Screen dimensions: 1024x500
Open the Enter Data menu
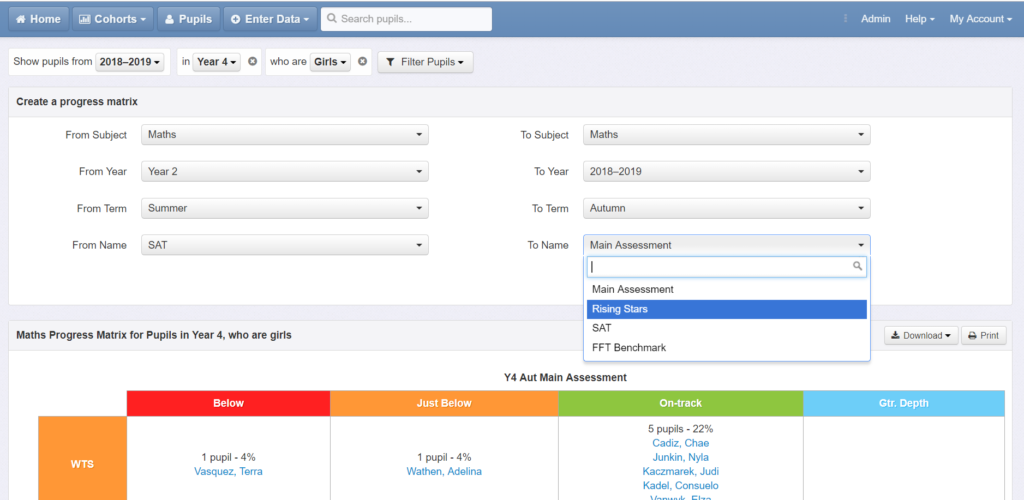[x=270, y=19]
